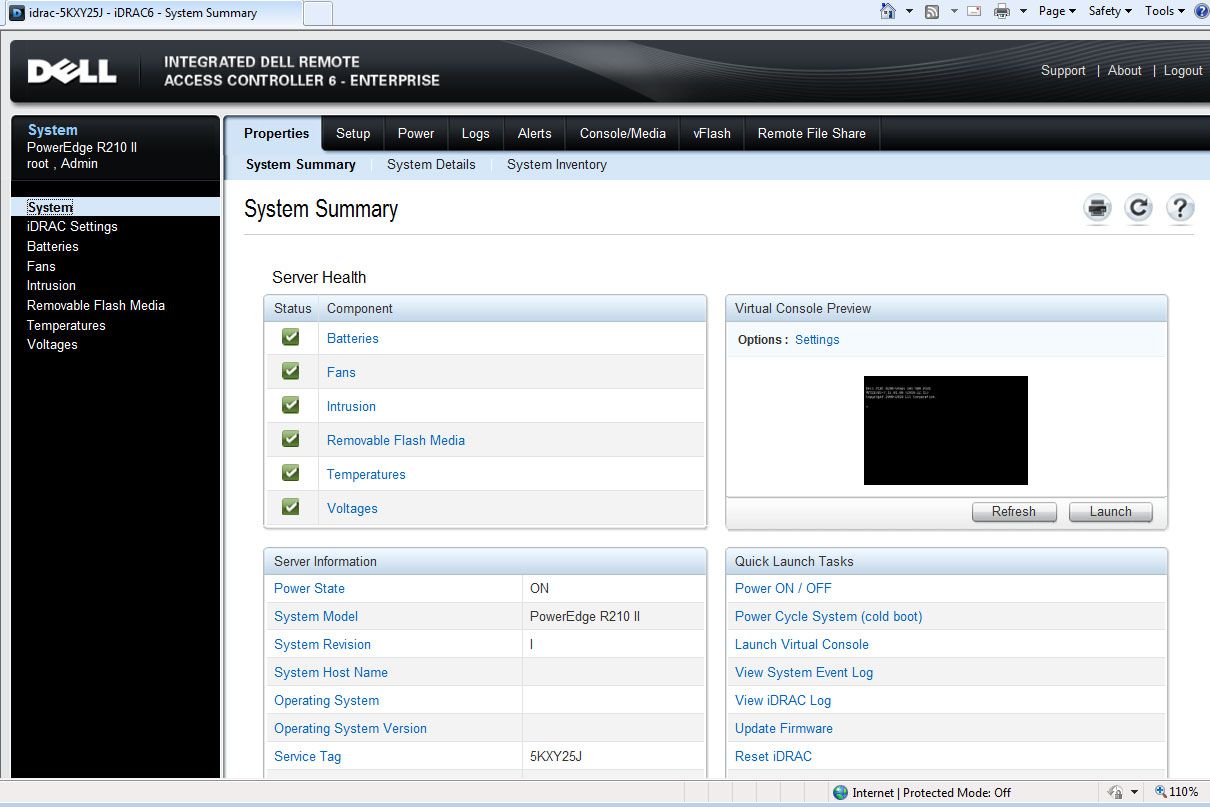Viewport: 1210px width, 807px height.
Task: Click the green status check for Batteries
Action: point(291,337)
